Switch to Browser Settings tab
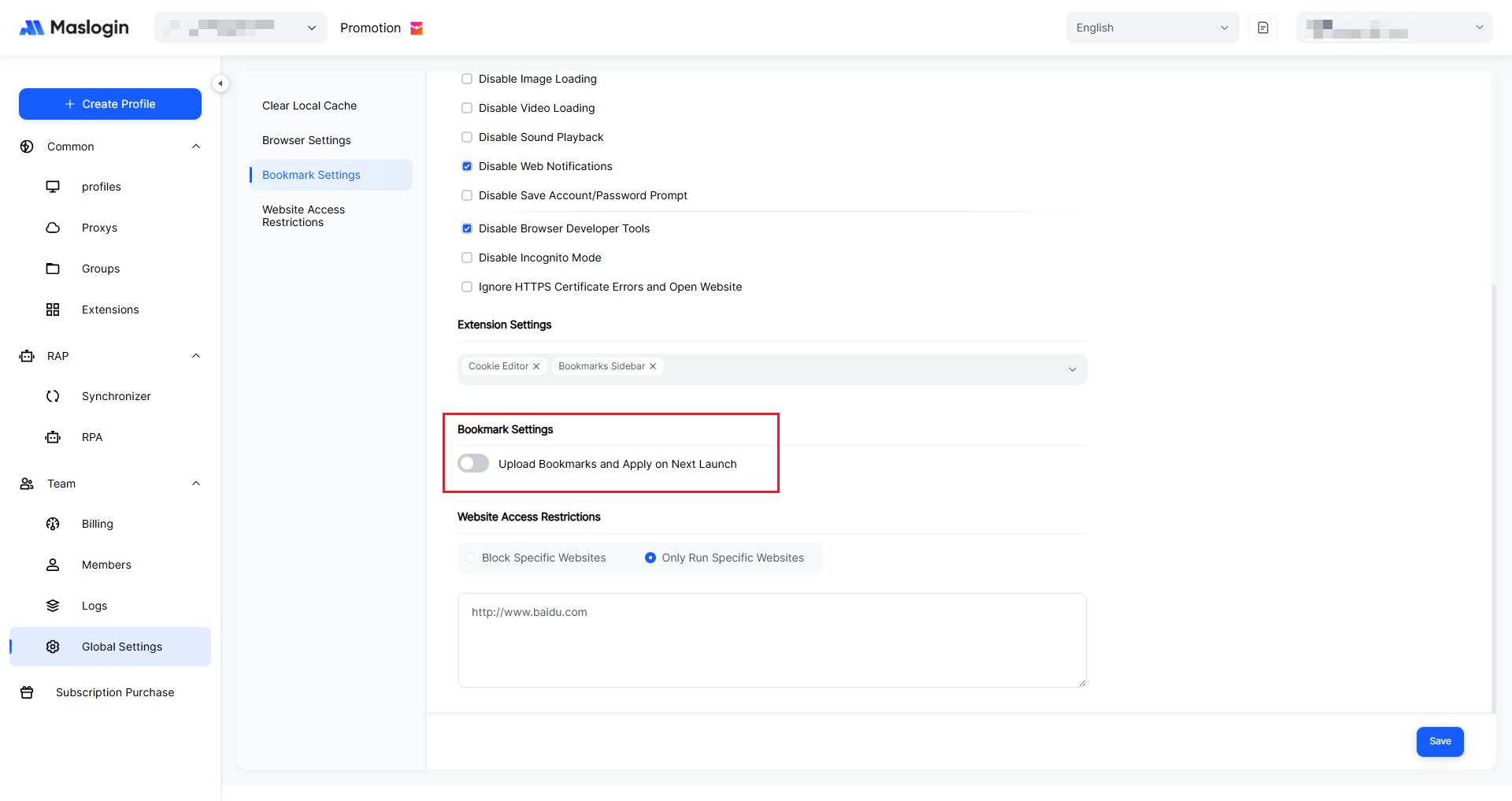The width and height of the screenshot is (1512, 801). point(306,140)
